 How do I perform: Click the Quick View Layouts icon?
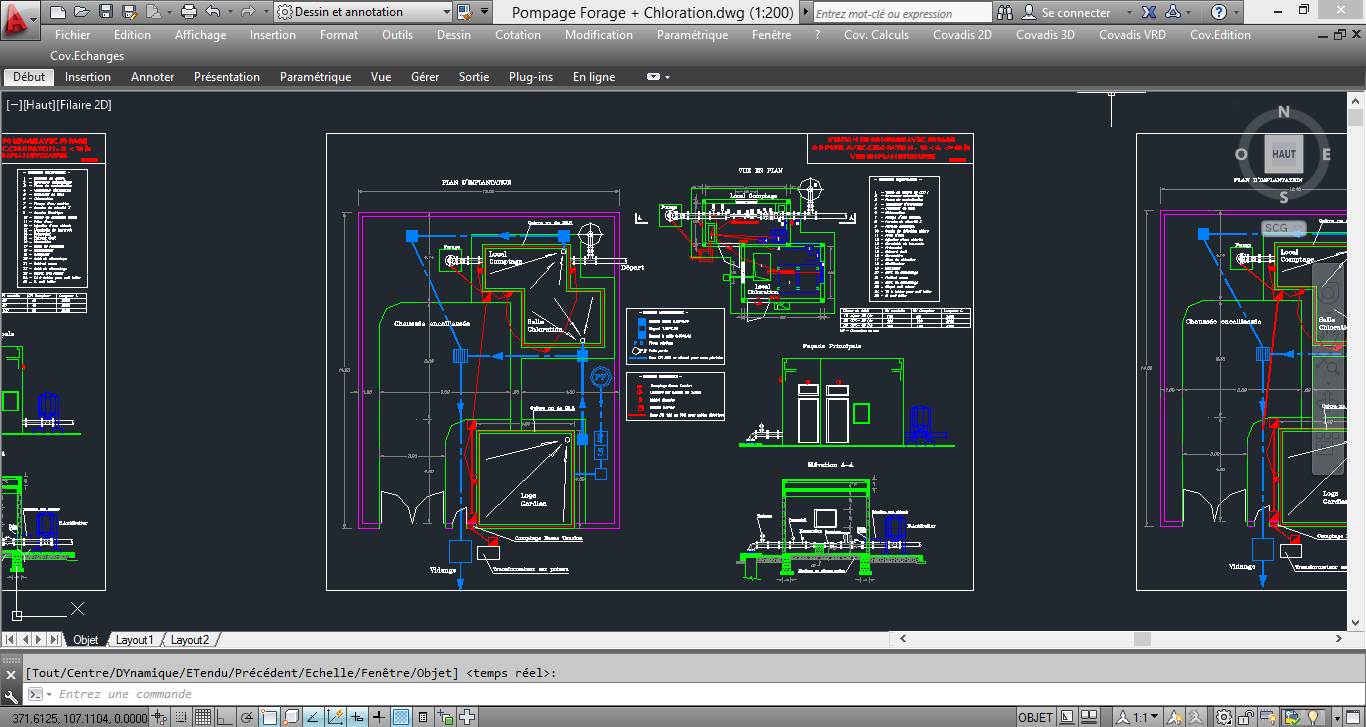[x=1067, y=715]
